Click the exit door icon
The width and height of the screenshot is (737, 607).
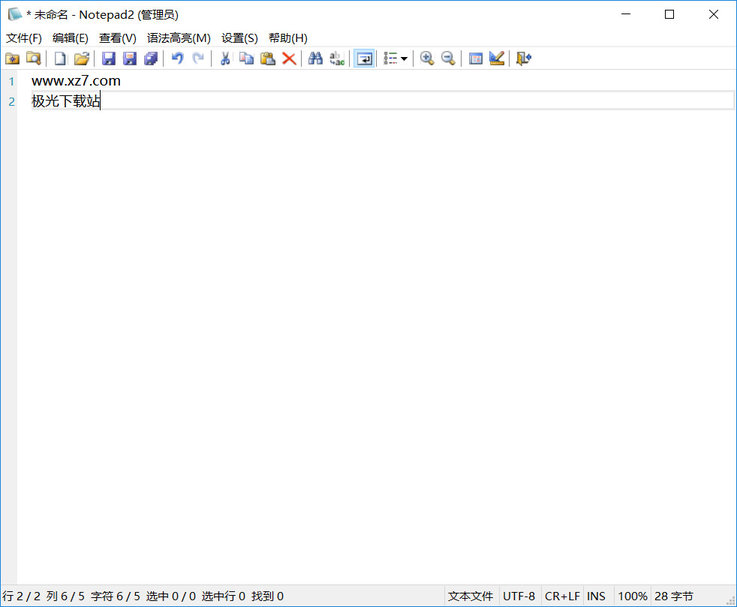pos(524,59)
